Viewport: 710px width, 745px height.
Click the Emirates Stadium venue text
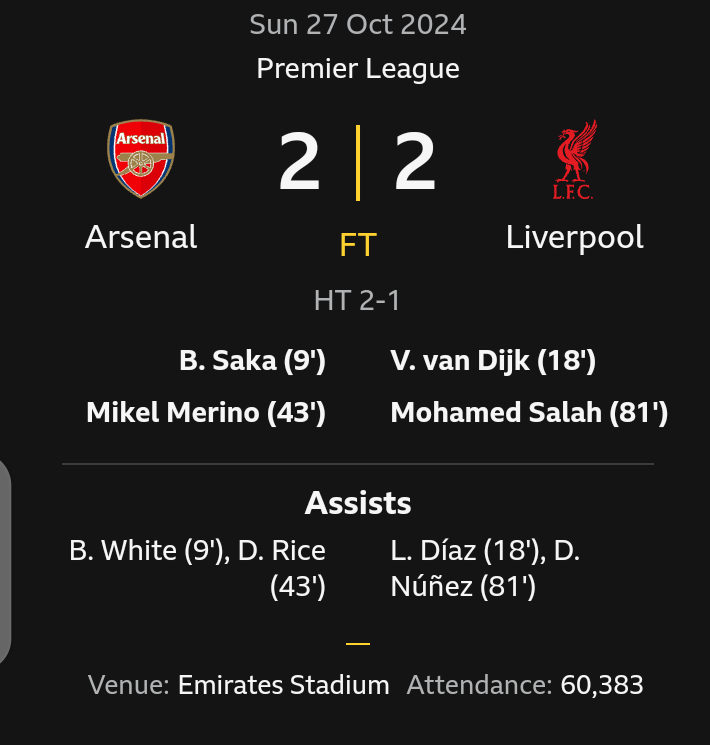pos(283,685)
